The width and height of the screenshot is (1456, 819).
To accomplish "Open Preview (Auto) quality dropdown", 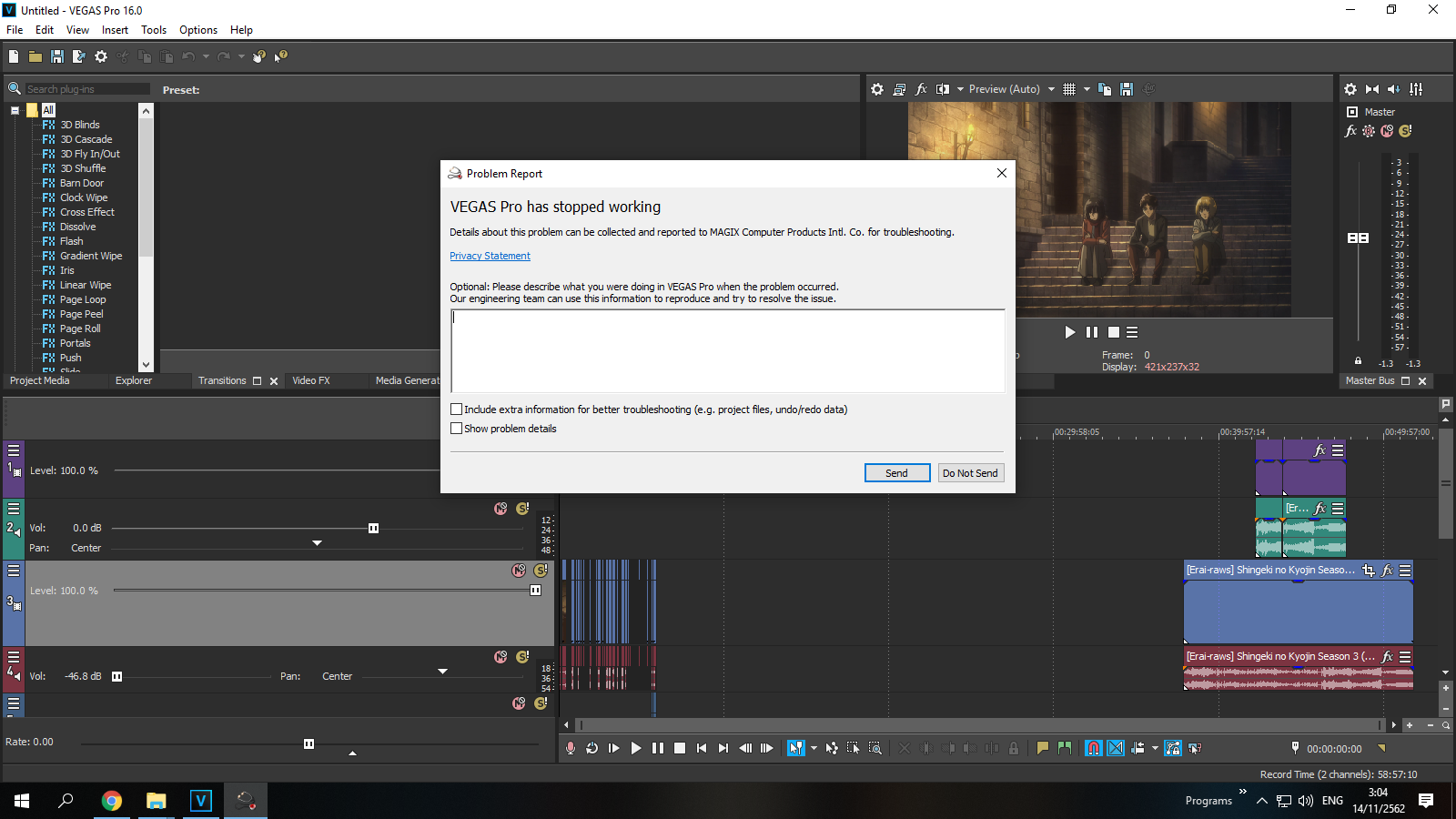I will pyautogui.click(x=1051, y=89).
